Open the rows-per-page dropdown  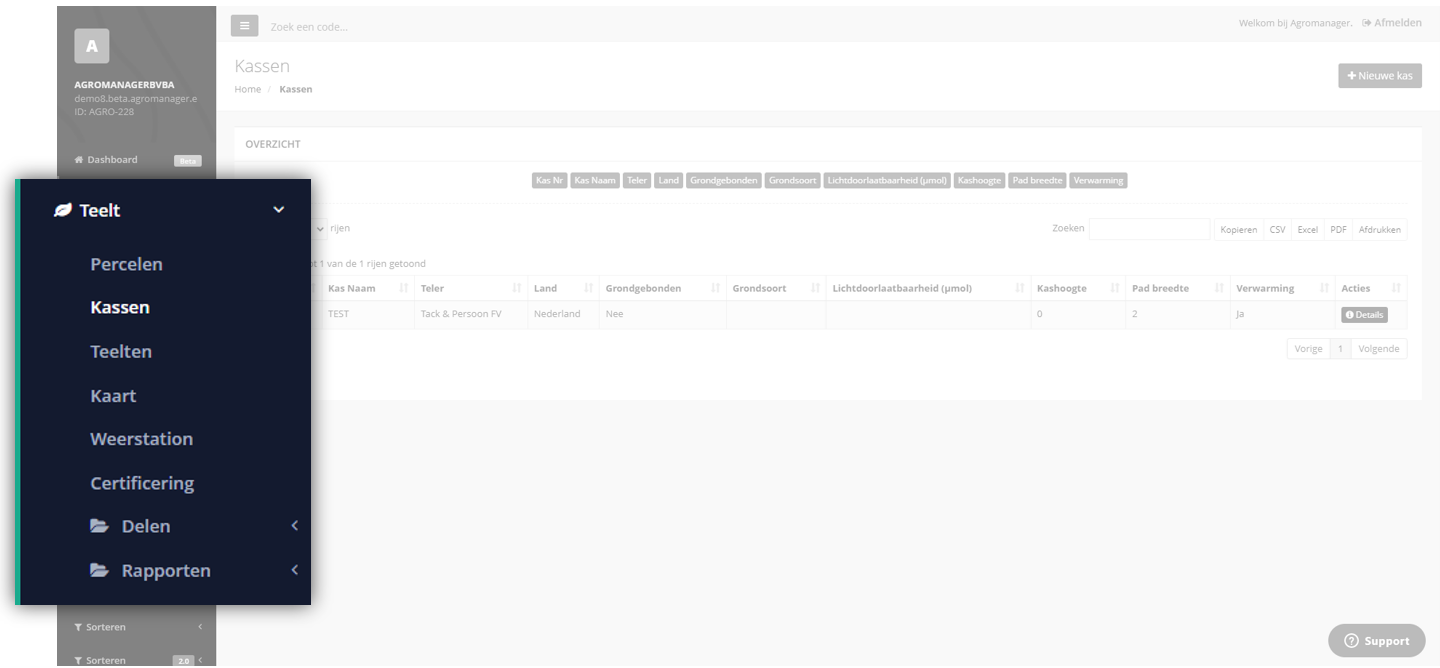pos(319,229)
